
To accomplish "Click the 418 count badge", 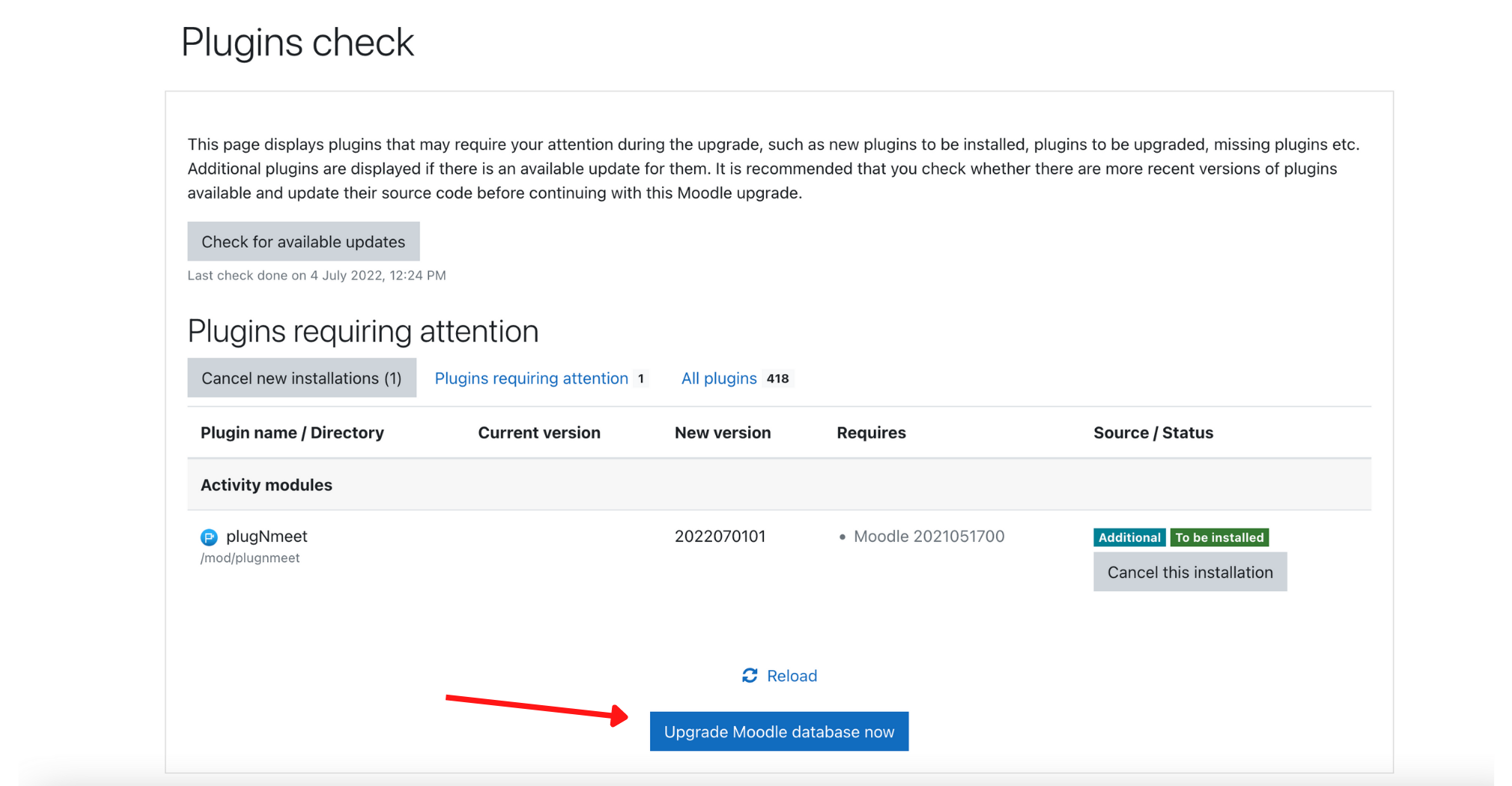I will (777, 378).
